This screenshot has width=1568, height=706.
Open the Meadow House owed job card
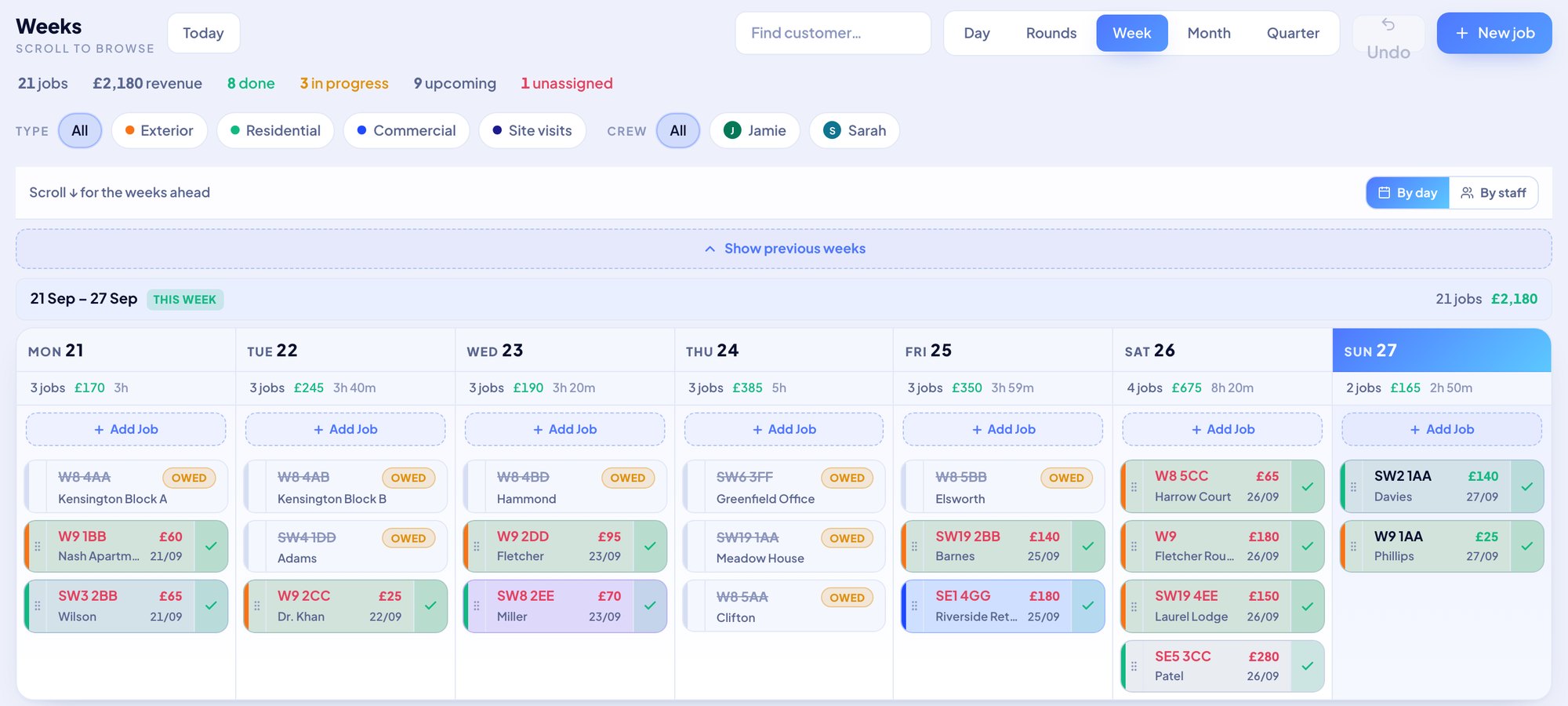pyautogui.click(x=784, y=547)
